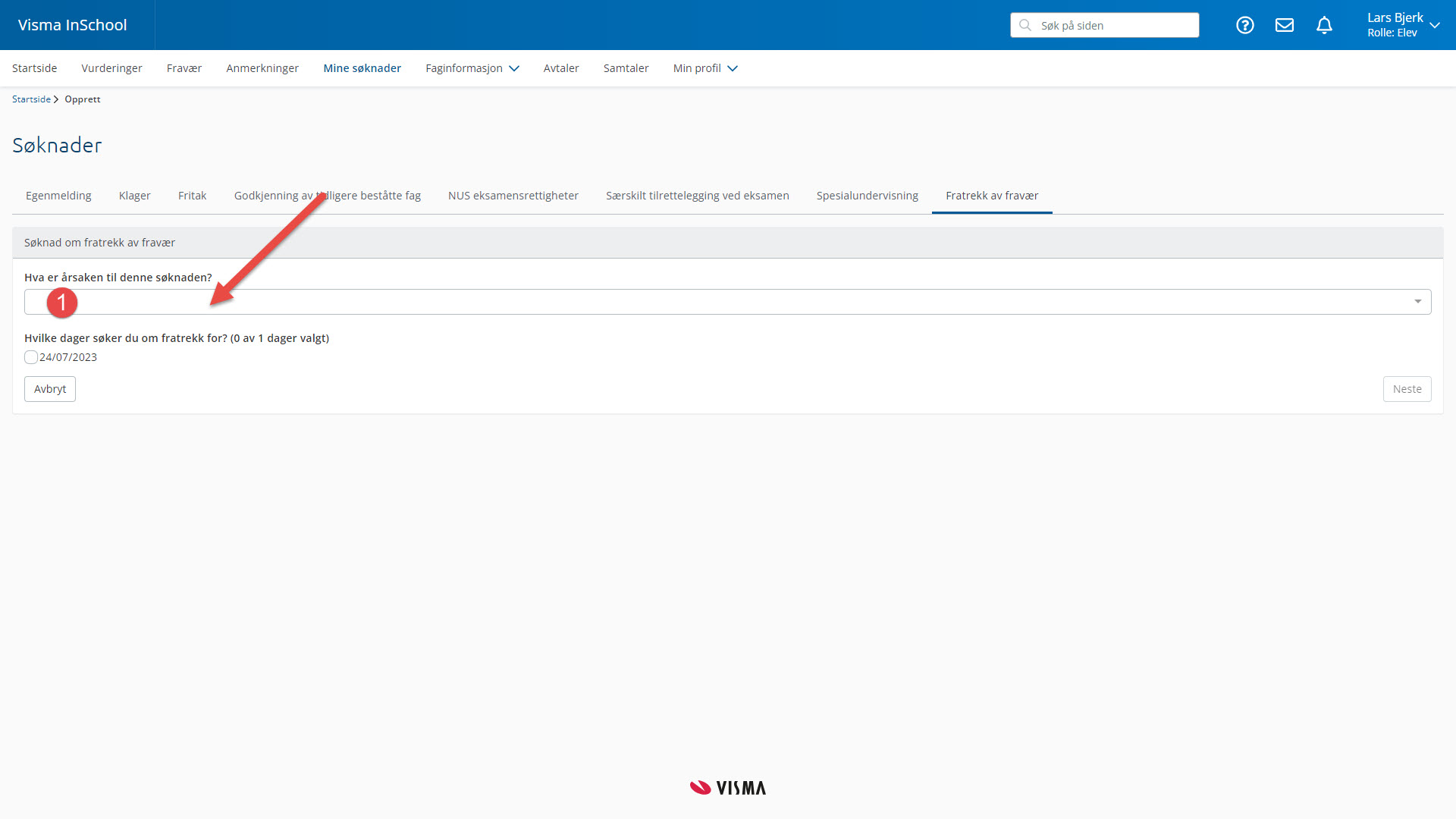Click the Visma logo in footer
Viewport: 1456px width, 819px height.
tap(727, 788)
